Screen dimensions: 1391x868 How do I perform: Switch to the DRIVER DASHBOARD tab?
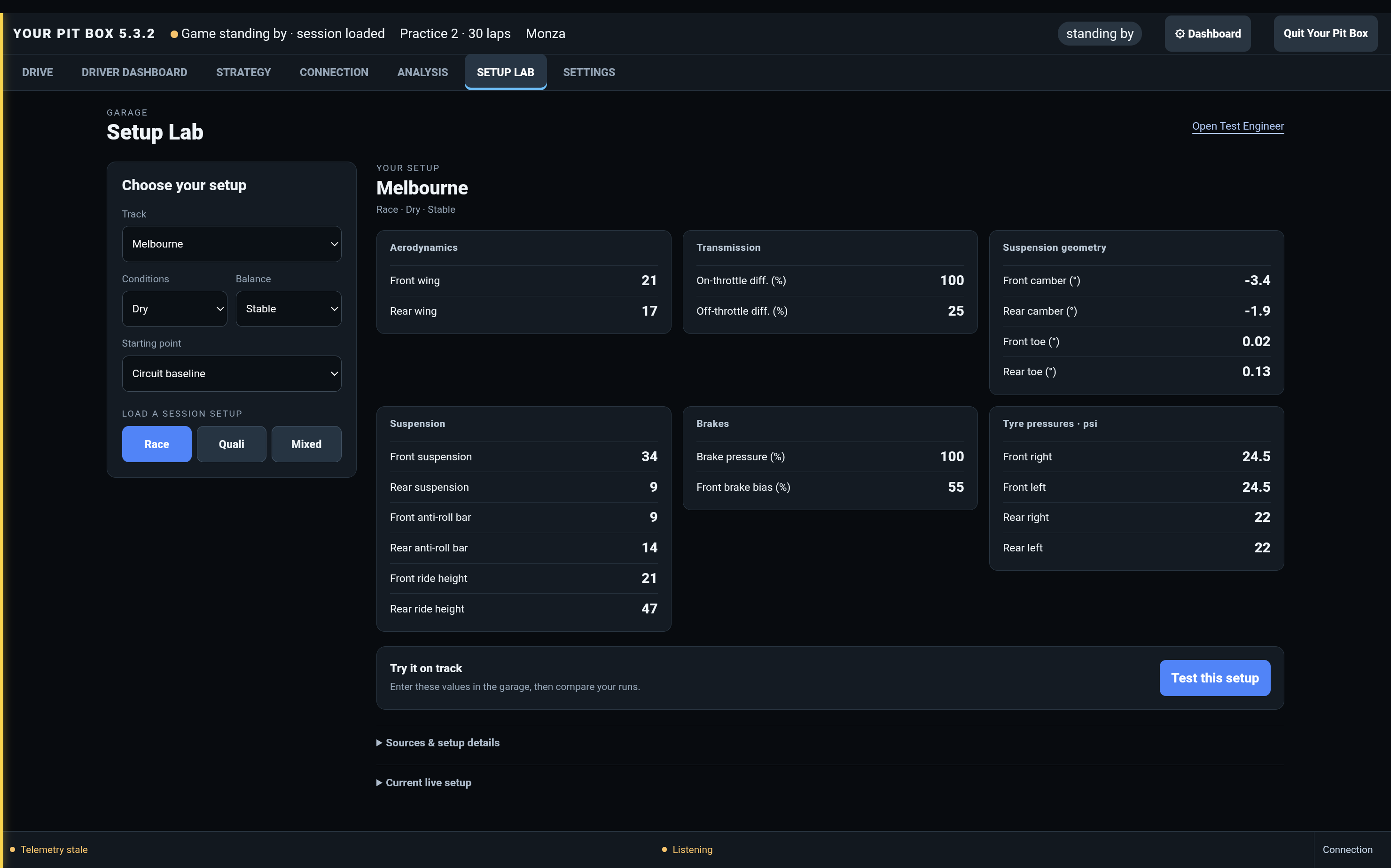click(134, 72)
